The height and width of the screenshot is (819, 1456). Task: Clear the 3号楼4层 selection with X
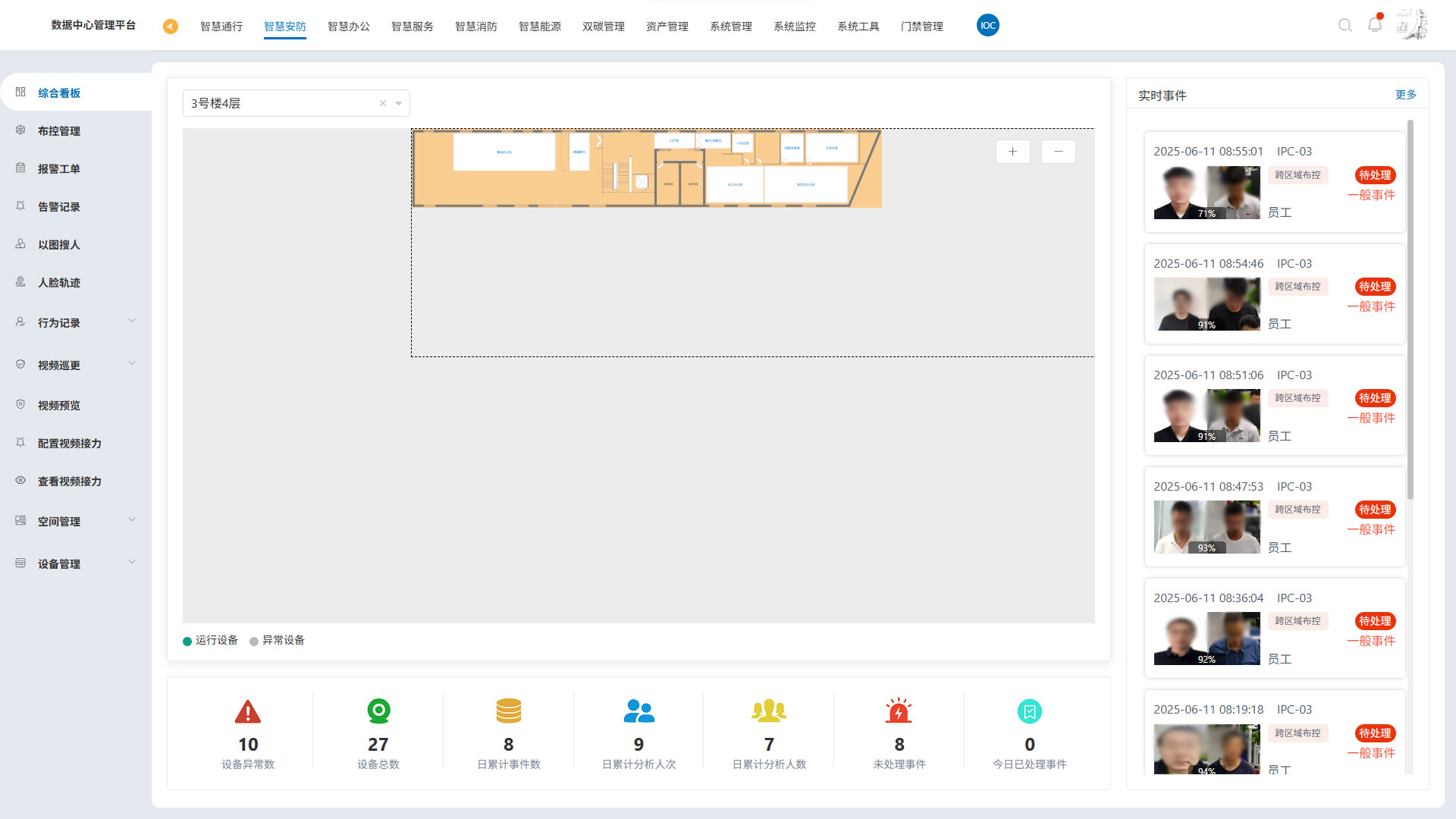[x=383, y=104]
